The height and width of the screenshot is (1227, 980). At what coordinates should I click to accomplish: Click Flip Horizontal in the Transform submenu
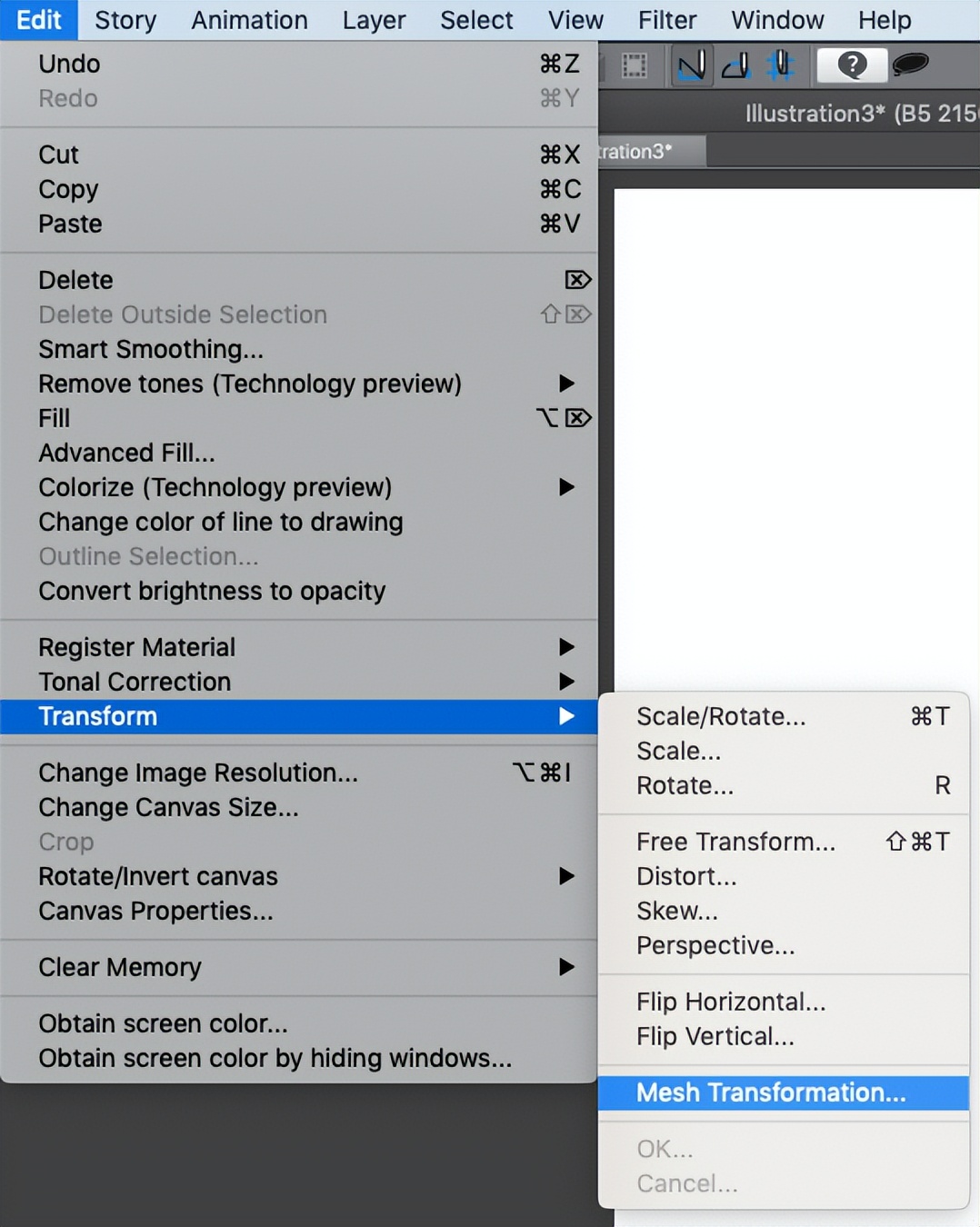[x=731, y=1002]
